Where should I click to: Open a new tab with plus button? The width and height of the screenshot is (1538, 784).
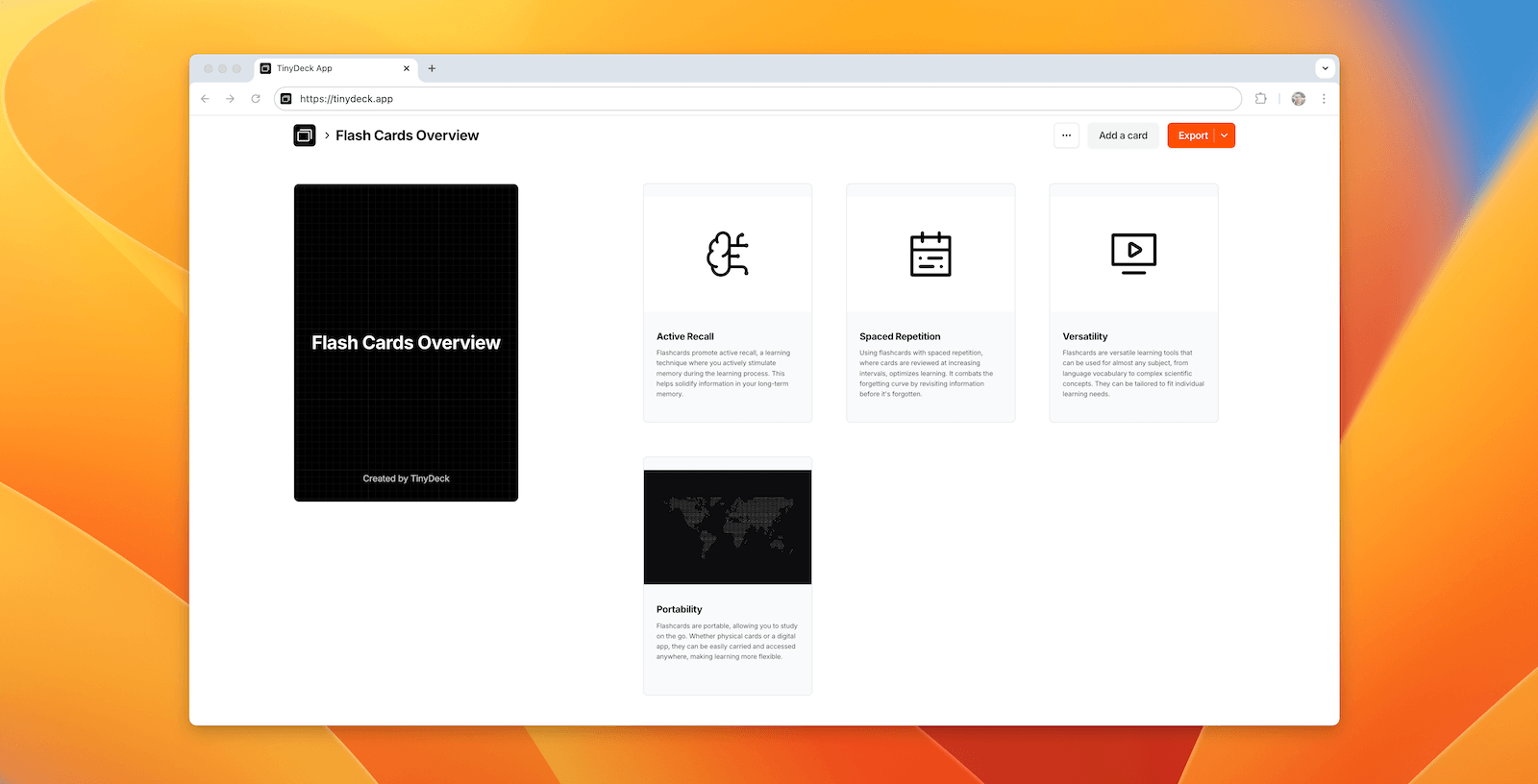click(432, 68)
